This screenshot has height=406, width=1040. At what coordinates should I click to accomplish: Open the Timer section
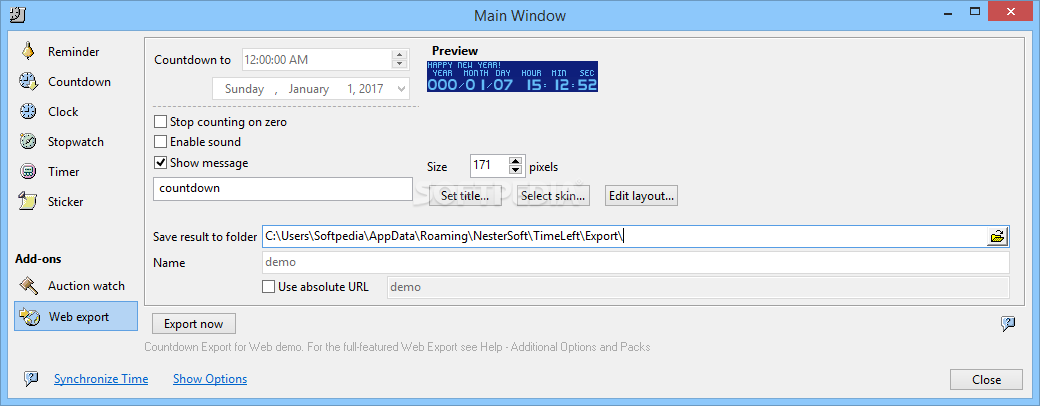[64, 171]
